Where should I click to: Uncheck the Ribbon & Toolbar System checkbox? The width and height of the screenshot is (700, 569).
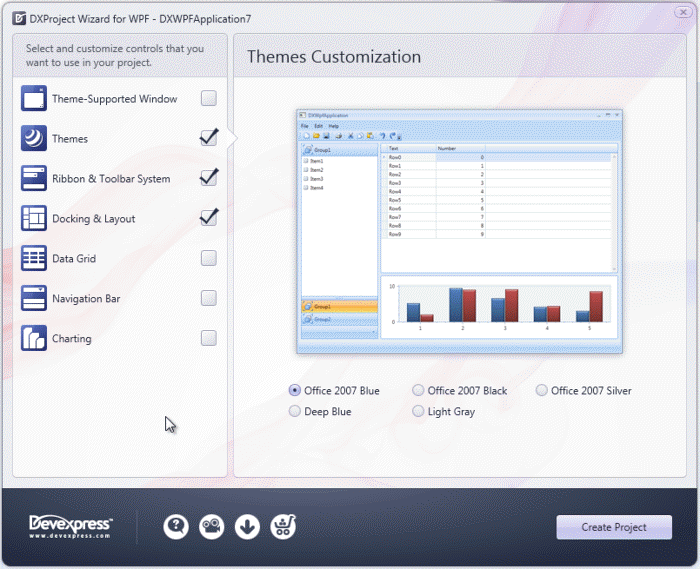[x=208, y=178]
